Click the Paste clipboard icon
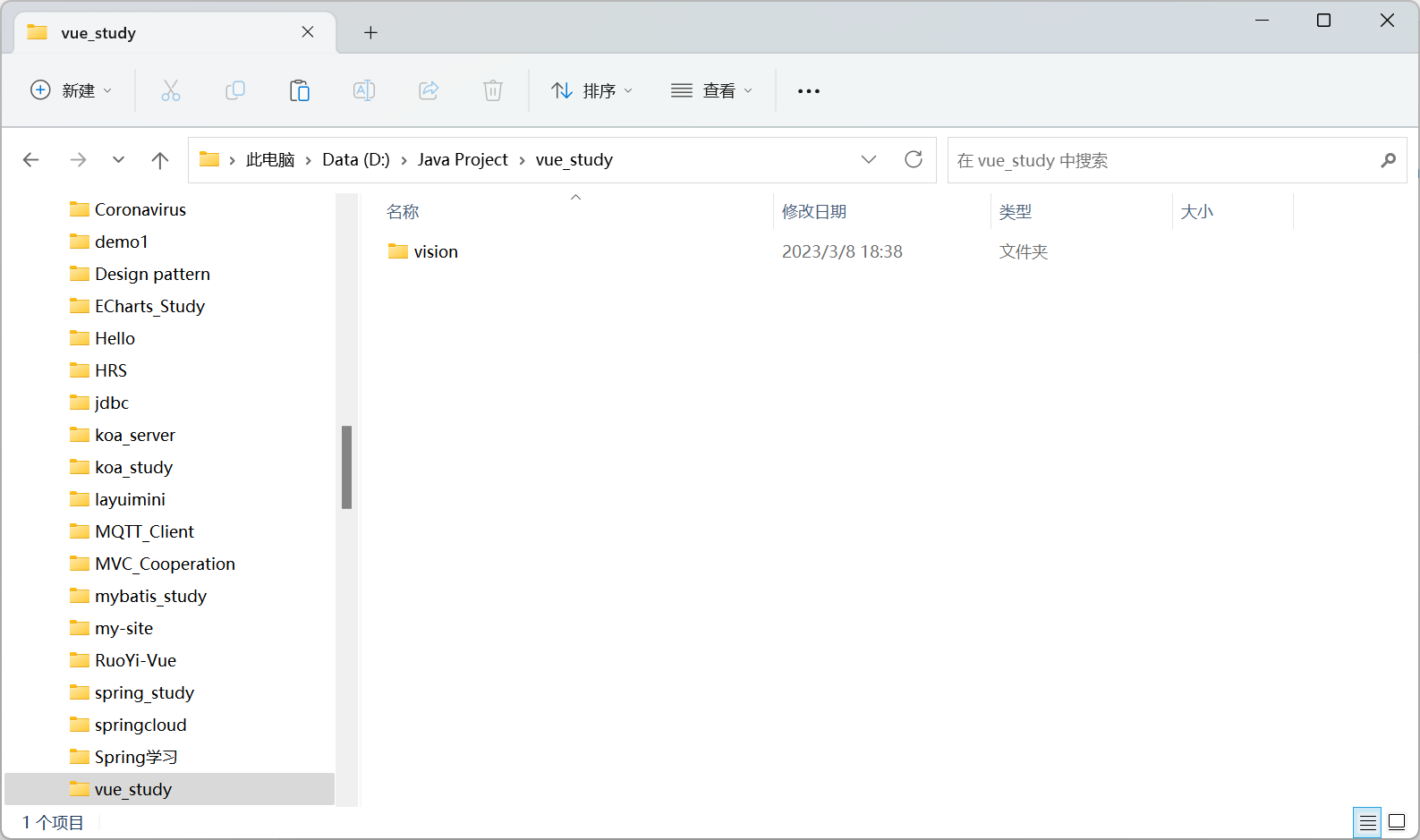This screenshot has width=1420, height=840. pos(300,90)
